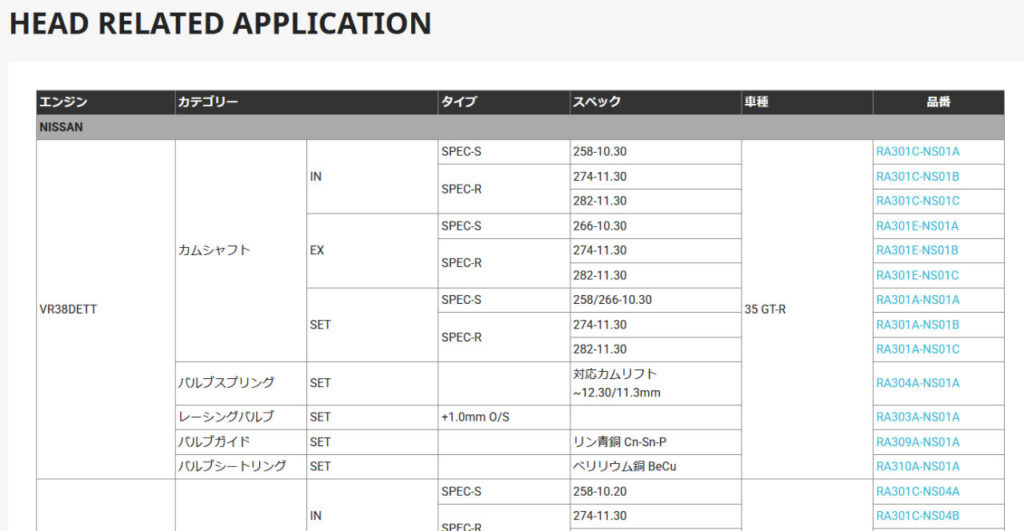
Task: Click the 品番 column header
Action: tap(937, 102)
